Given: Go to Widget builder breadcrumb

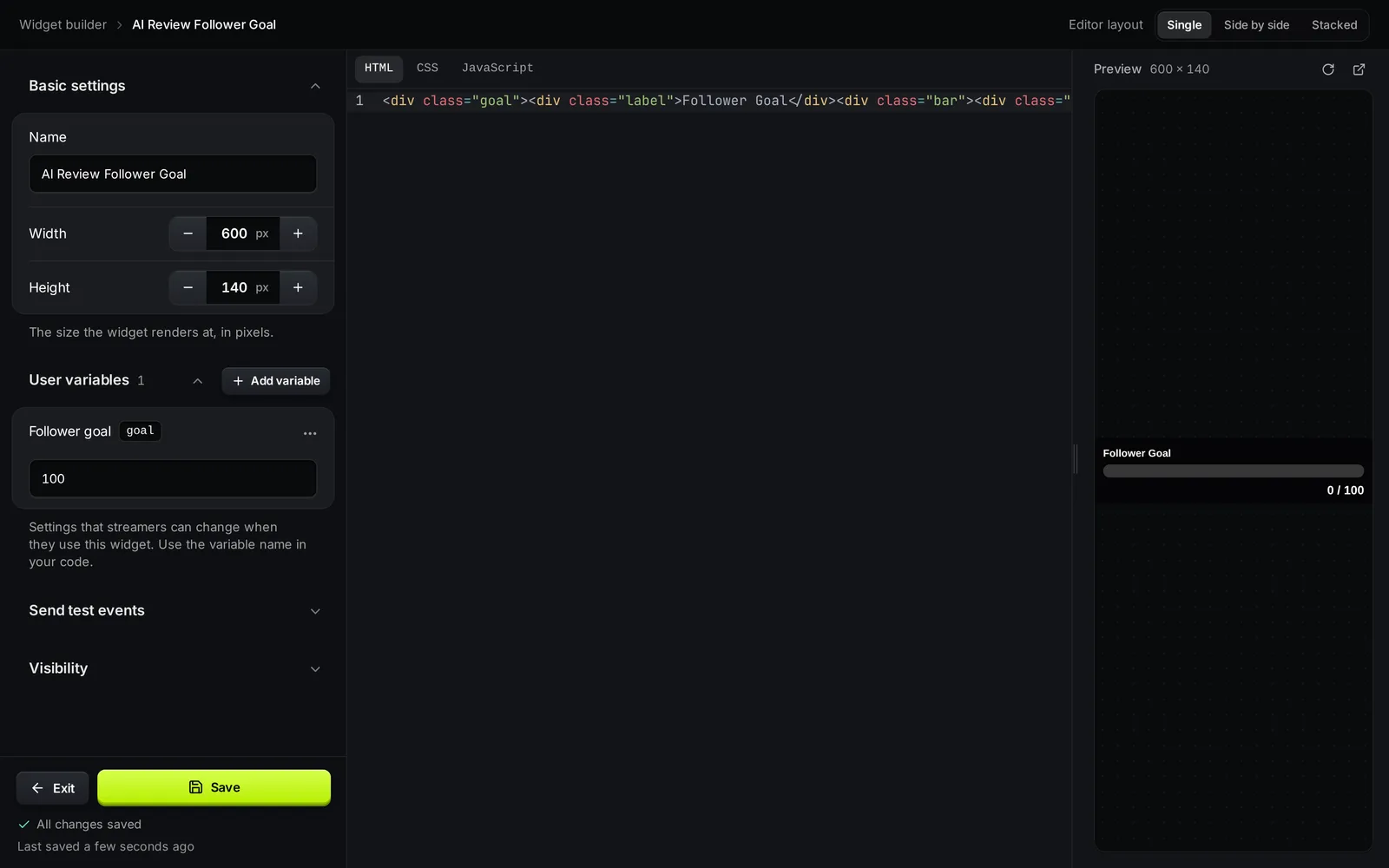Looking at the screenshot, I should tap(63, 25).
